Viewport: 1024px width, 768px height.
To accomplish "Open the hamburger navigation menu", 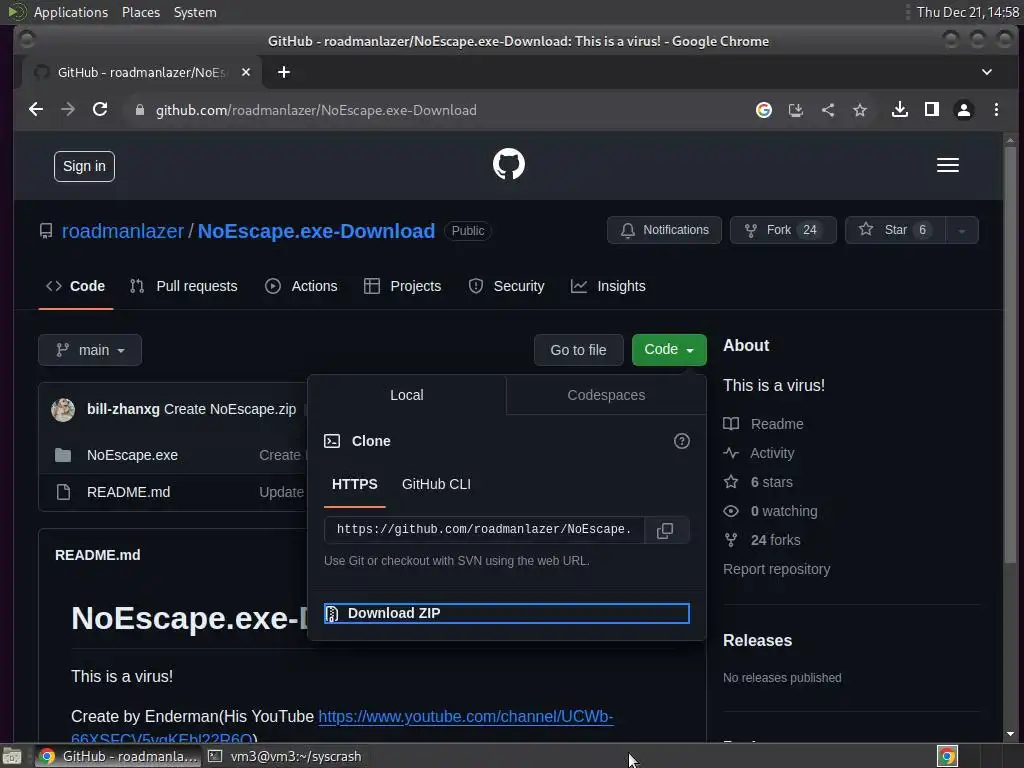I will tap(948, 165).
